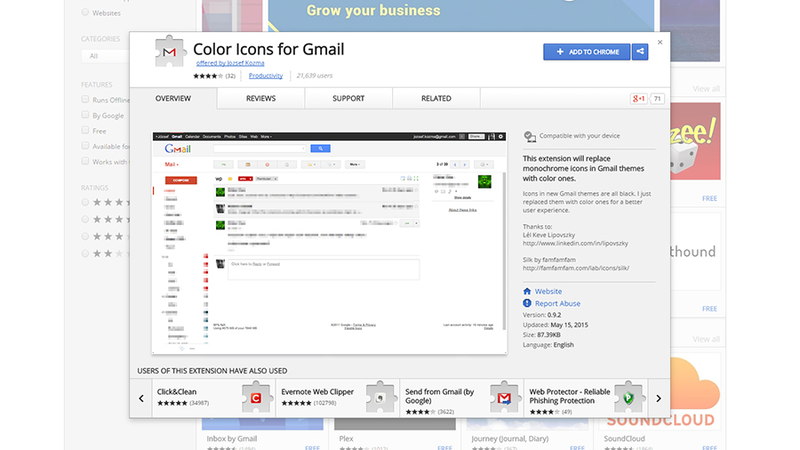Select the lowest visible star-rating radio filter
The image size is (800, 450).
[x=85, y=253]
